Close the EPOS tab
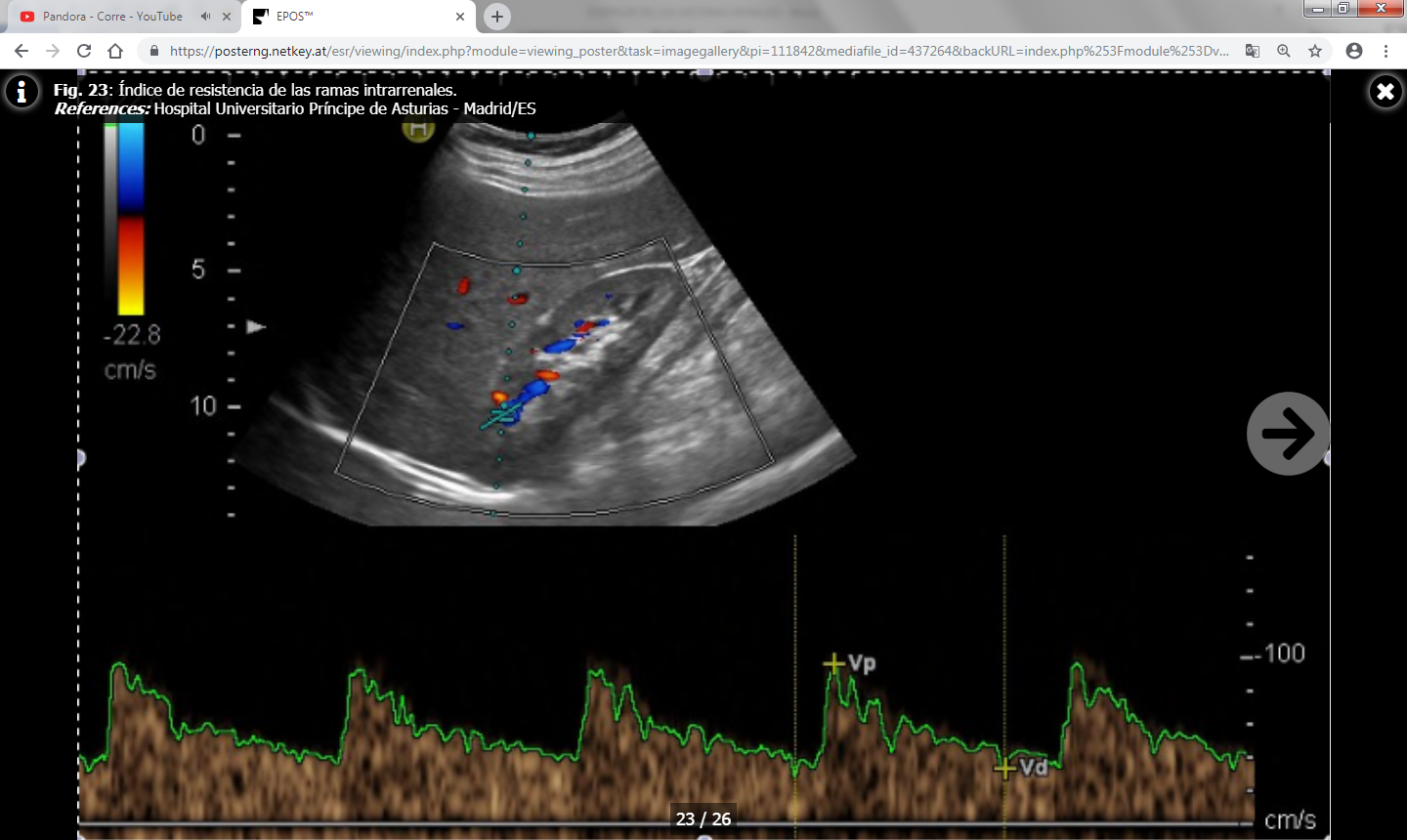The width and height of the screenshot is (1407, 840). [x=460, y=17]
